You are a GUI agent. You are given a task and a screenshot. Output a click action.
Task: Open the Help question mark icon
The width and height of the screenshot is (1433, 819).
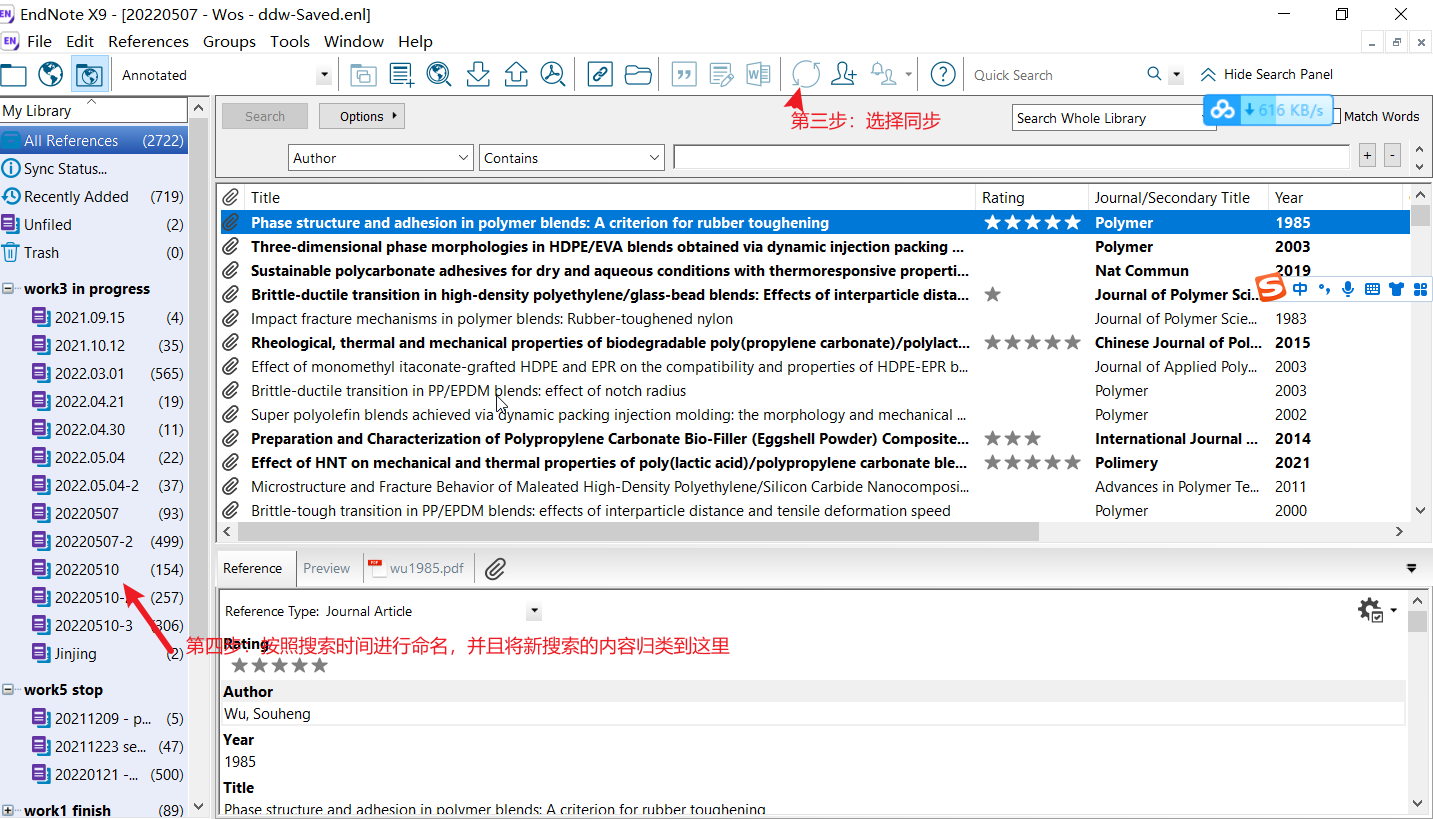coord(942,74)
